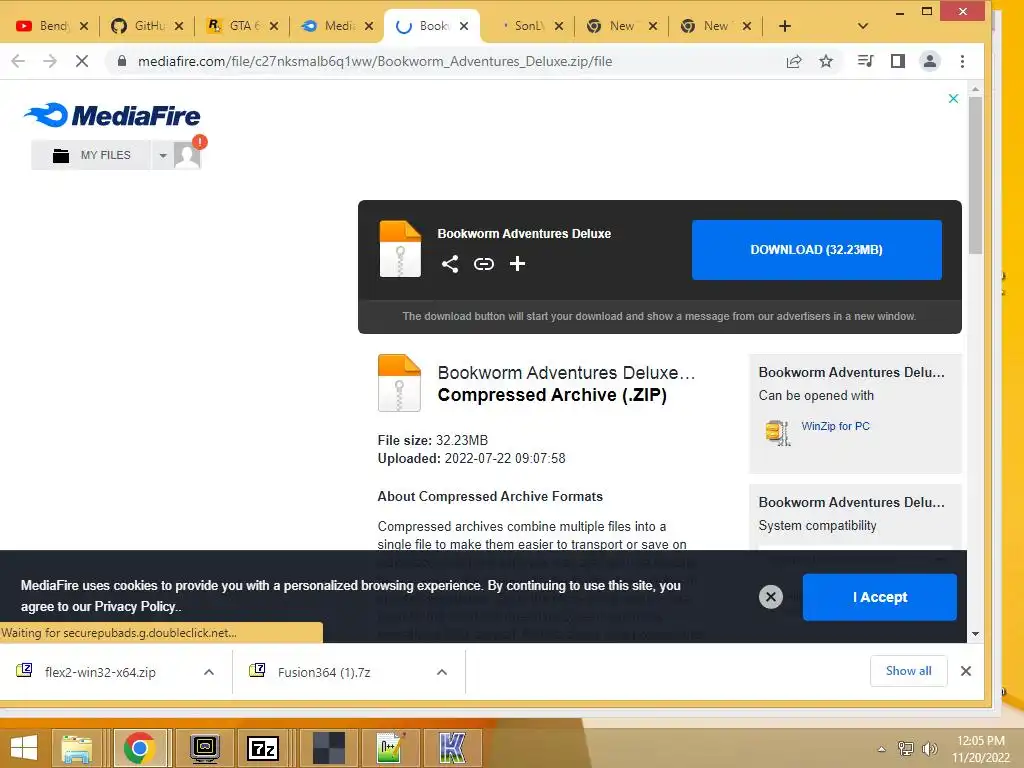
Task: Open downloaded Fusion364 (1).7z
Action: (x=323, y=672)
